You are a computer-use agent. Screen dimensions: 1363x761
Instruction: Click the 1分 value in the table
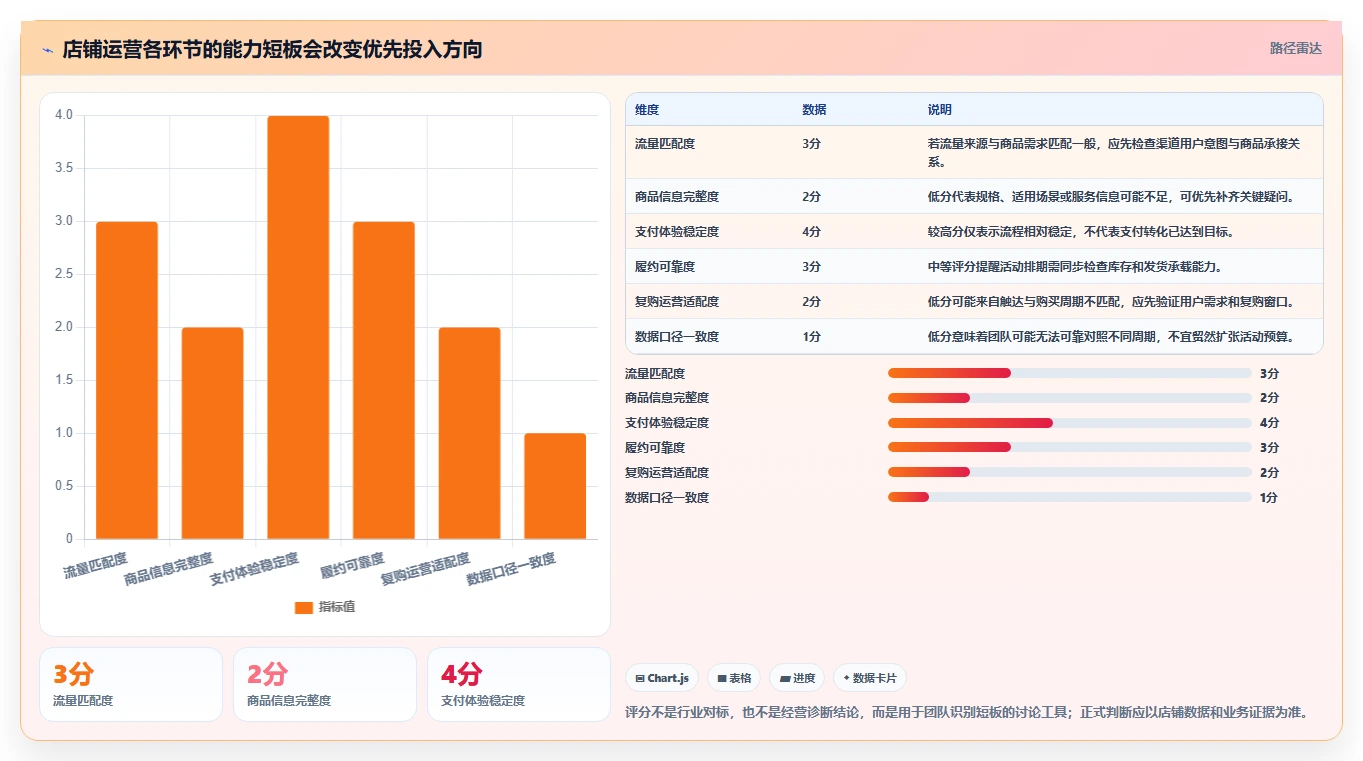(811, 337)
